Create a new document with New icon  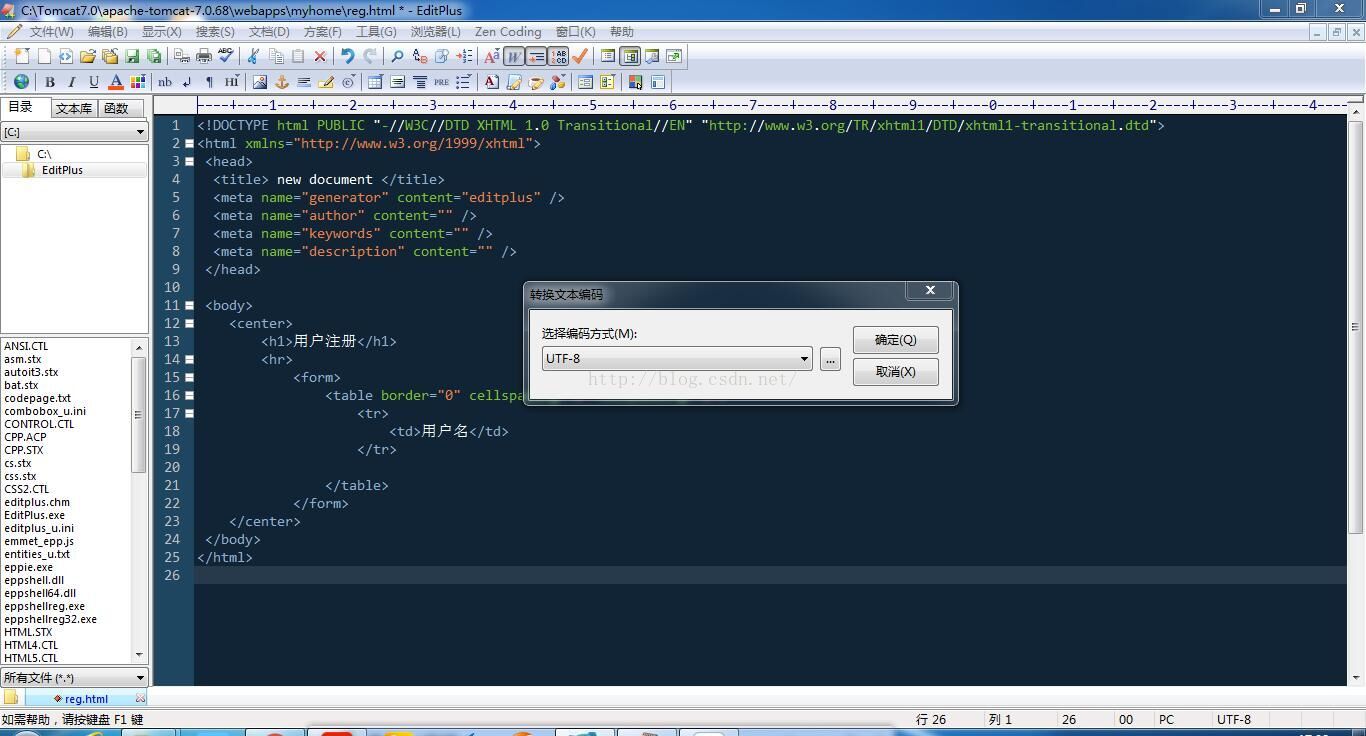click(x=22, y=56)
